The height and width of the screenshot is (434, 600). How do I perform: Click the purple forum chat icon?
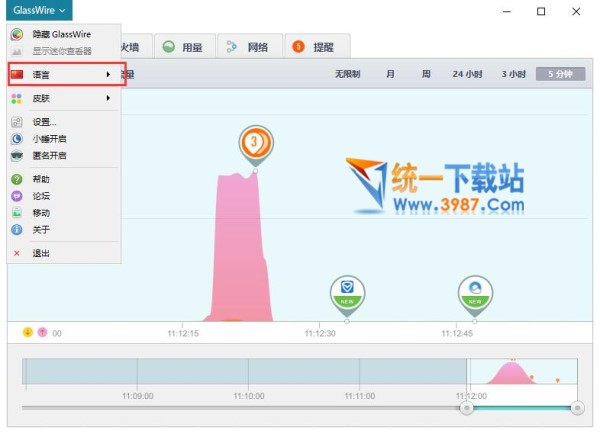point(16,196)
